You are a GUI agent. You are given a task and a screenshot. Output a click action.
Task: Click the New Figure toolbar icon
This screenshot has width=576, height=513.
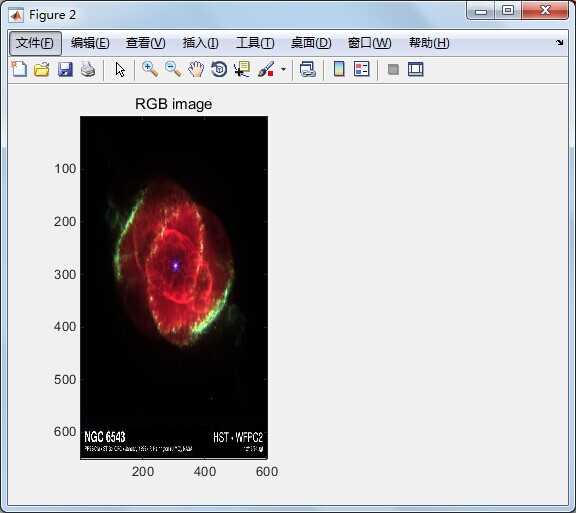(19, 69)
